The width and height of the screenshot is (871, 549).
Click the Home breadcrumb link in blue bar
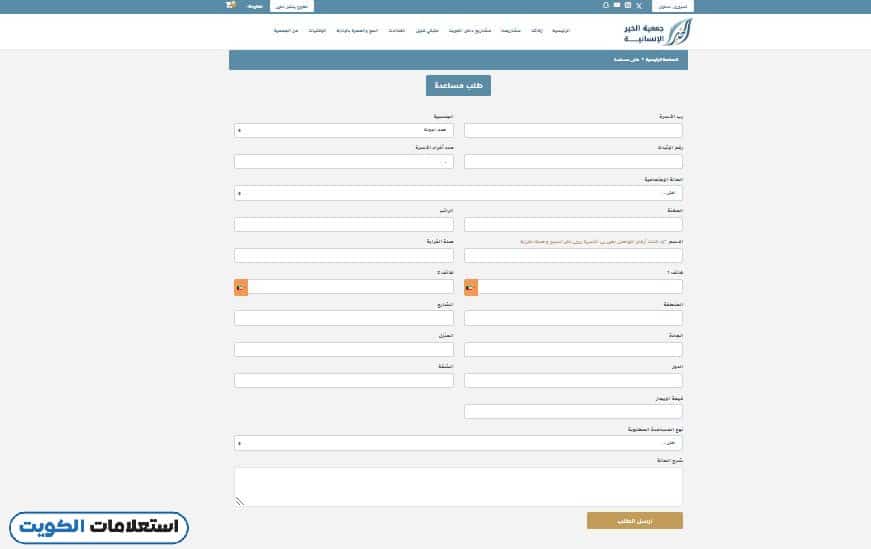pyautogui.click(x=665, y=60)
